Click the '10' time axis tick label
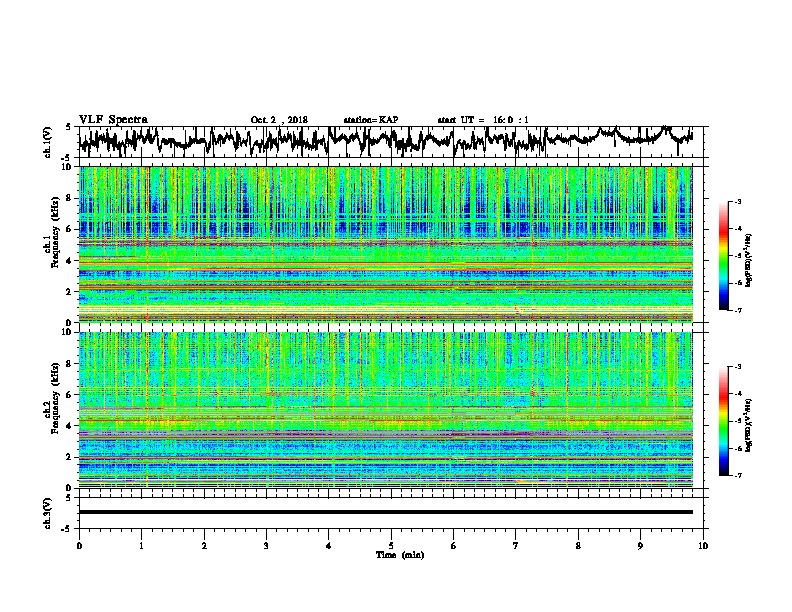Image resolution: width=792 pixels, height=612 pixels. point(703,546)
